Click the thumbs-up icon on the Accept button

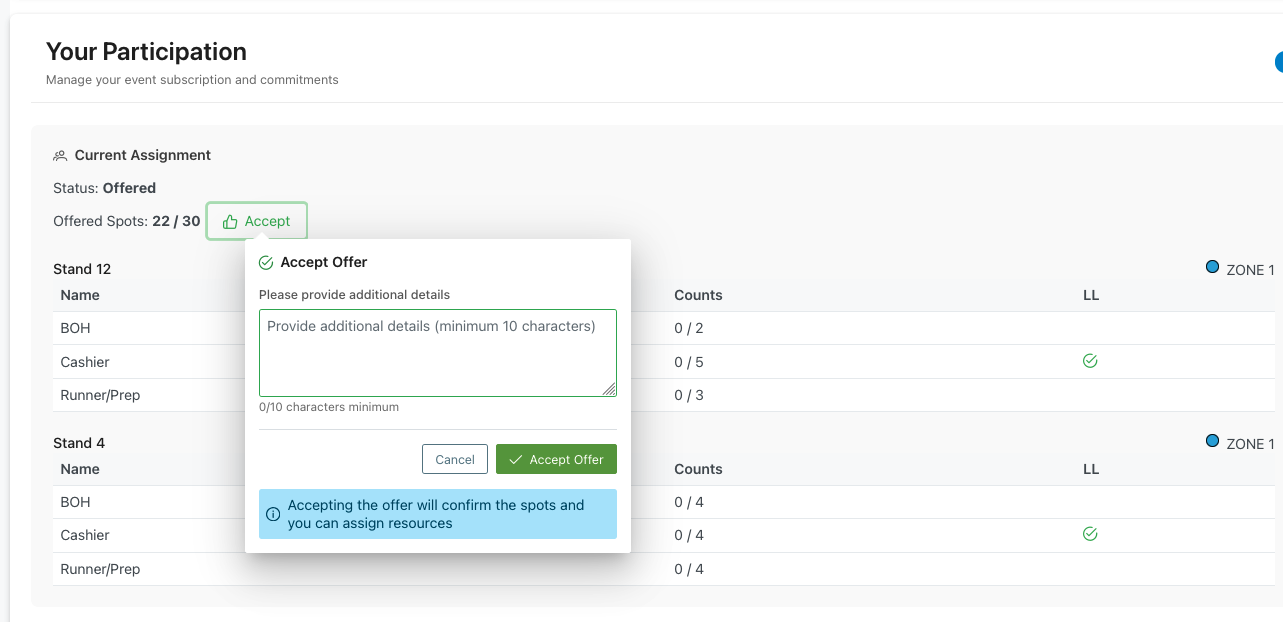coord(230,221)
